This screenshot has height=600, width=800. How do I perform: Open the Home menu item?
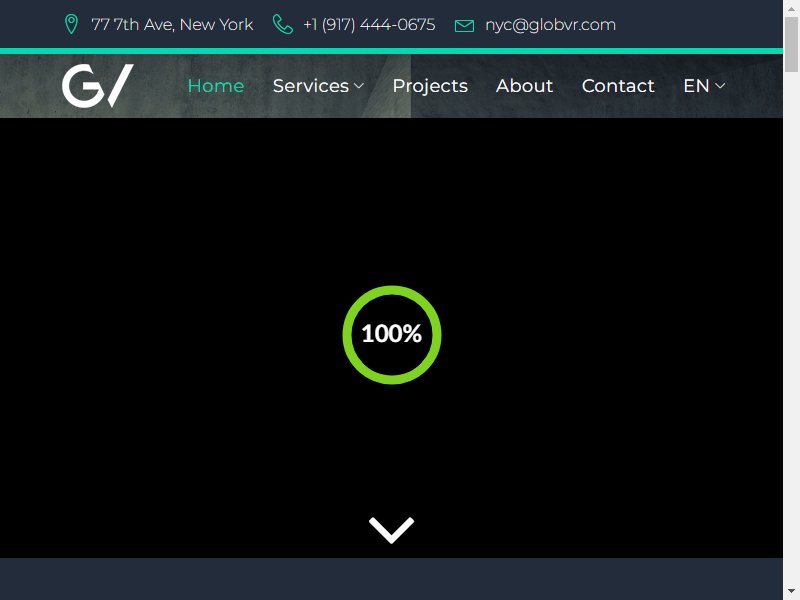tap(216, 86)
